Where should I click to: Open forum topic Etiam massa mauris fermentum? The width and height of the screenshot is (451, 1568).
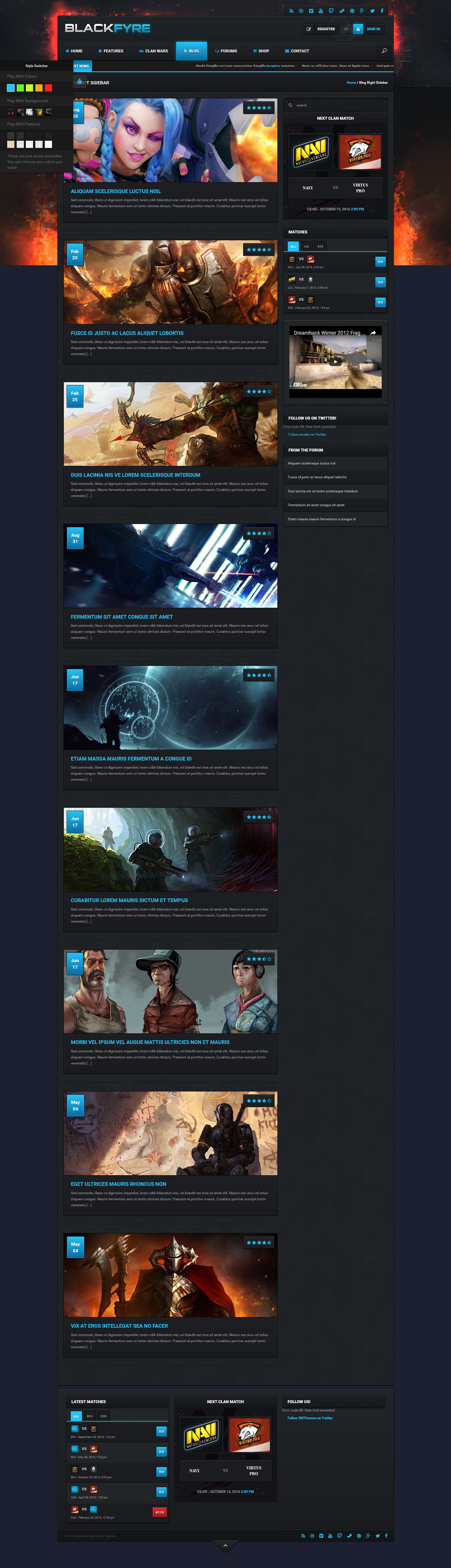tap(322, 519)
